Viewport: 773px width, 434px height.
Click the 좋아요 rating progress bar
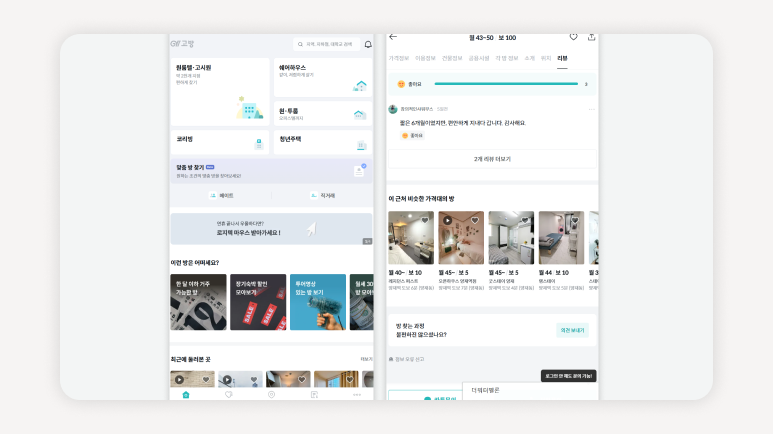pos(506,84)
